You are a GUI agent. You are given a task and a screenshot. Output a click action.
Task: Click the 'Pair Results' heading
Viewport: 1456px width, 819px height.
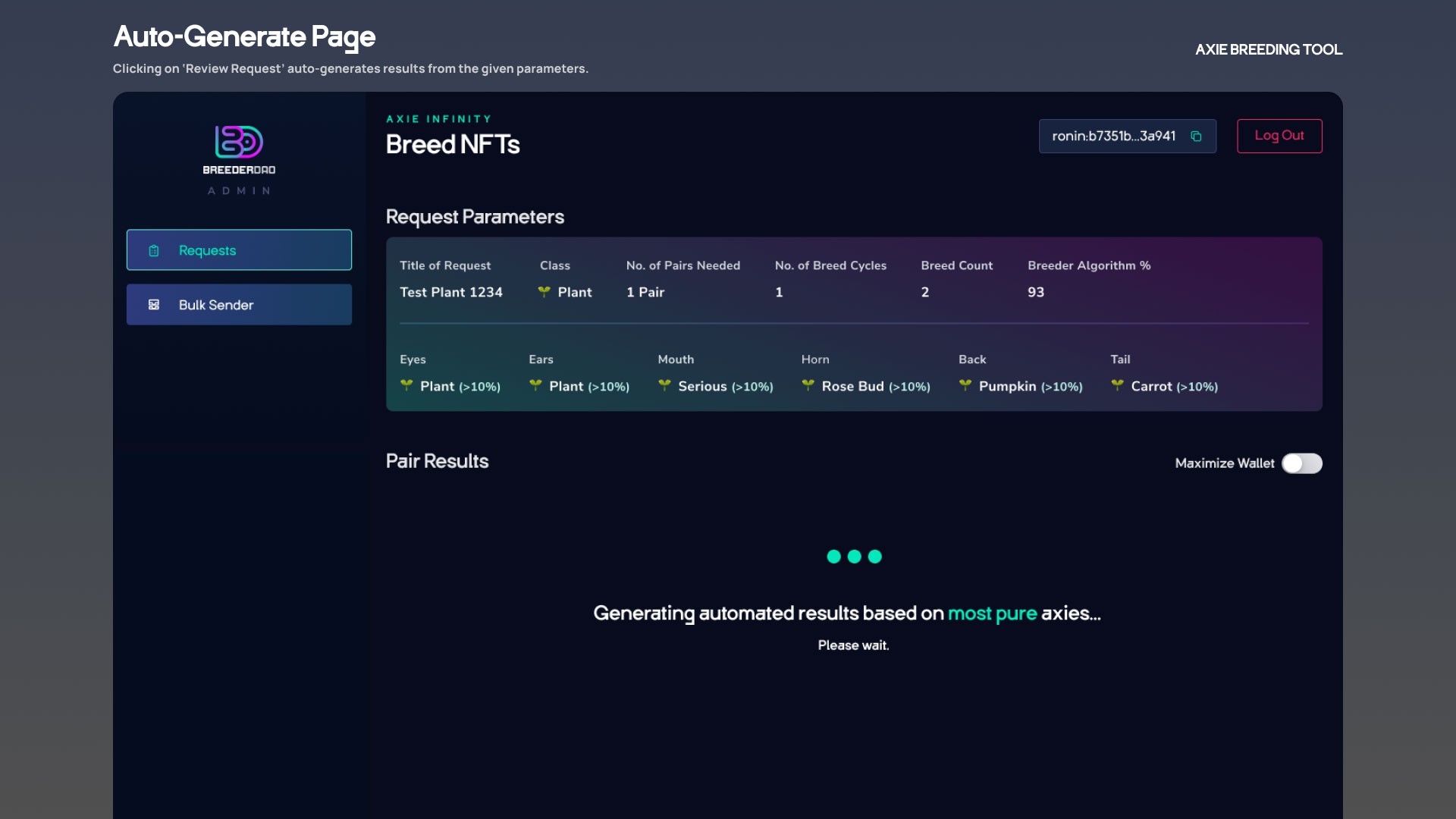click(x=437, y=461)
